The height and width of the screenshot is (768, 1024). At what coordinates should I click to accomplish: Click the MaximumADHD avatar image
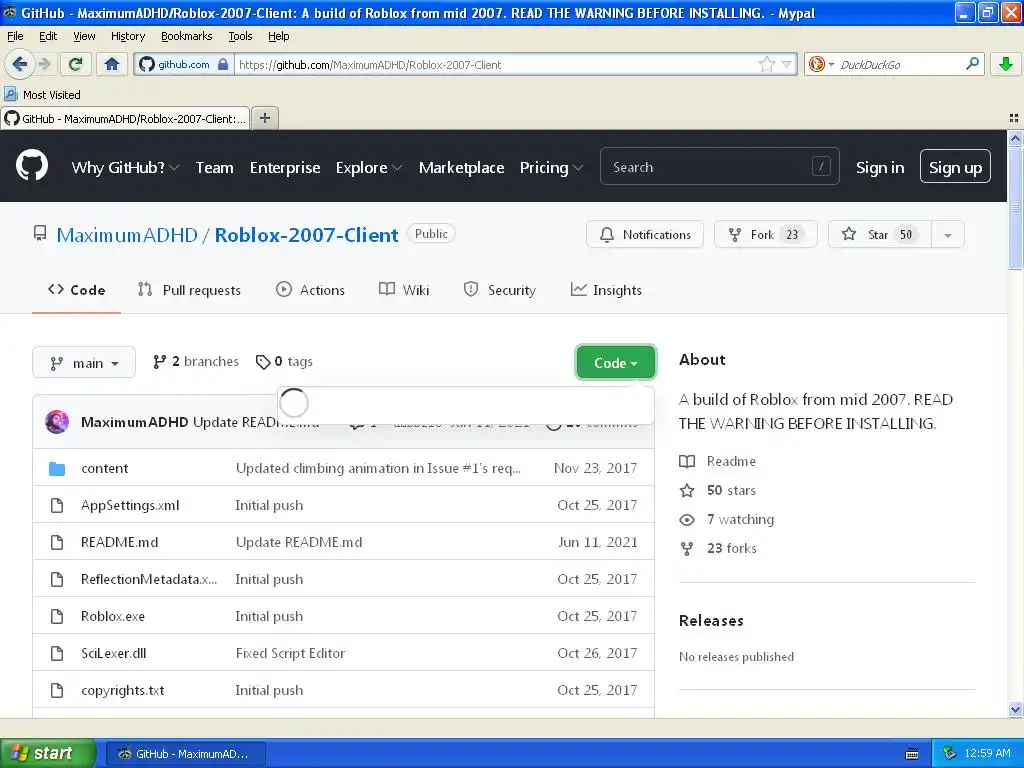(x=57, y=422)
